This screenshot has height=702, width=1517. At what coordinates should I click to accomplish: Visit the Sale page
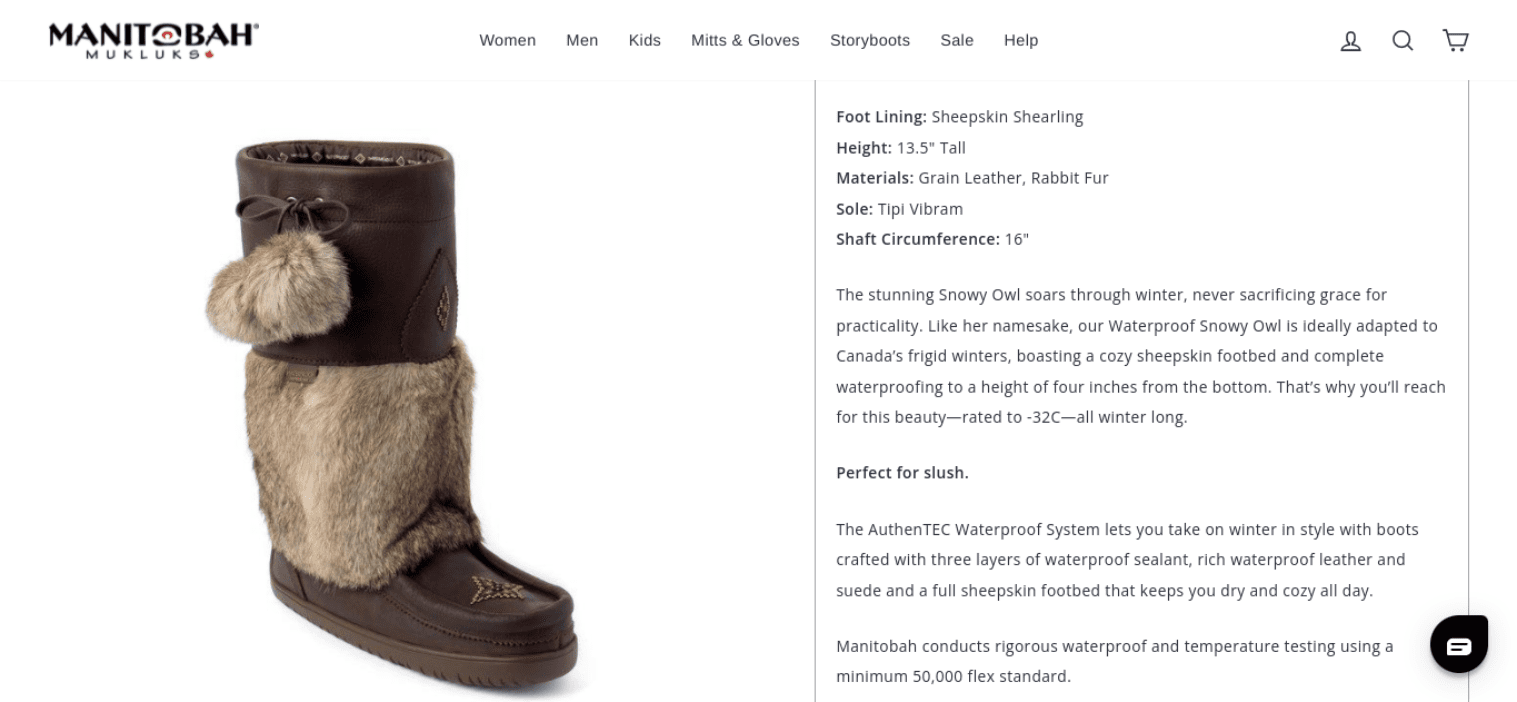coord(956,40)
